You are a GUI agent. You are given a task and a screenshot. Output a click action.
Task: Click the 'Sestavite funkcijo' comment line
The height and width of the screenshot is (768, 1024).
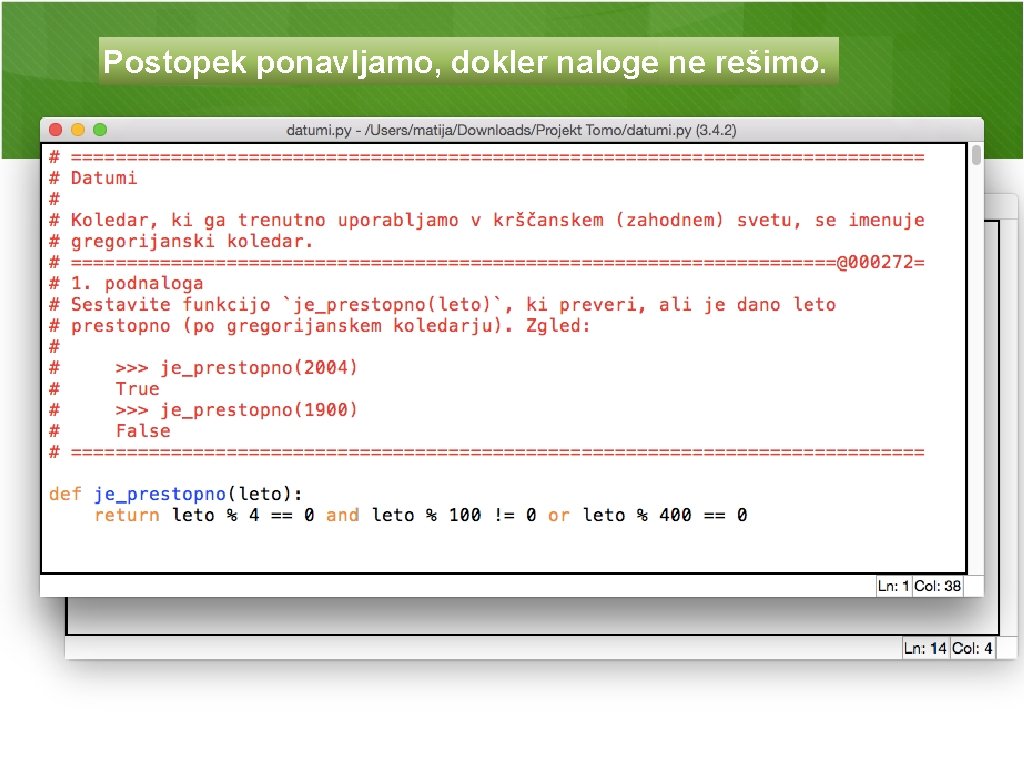tap(443, 305)
